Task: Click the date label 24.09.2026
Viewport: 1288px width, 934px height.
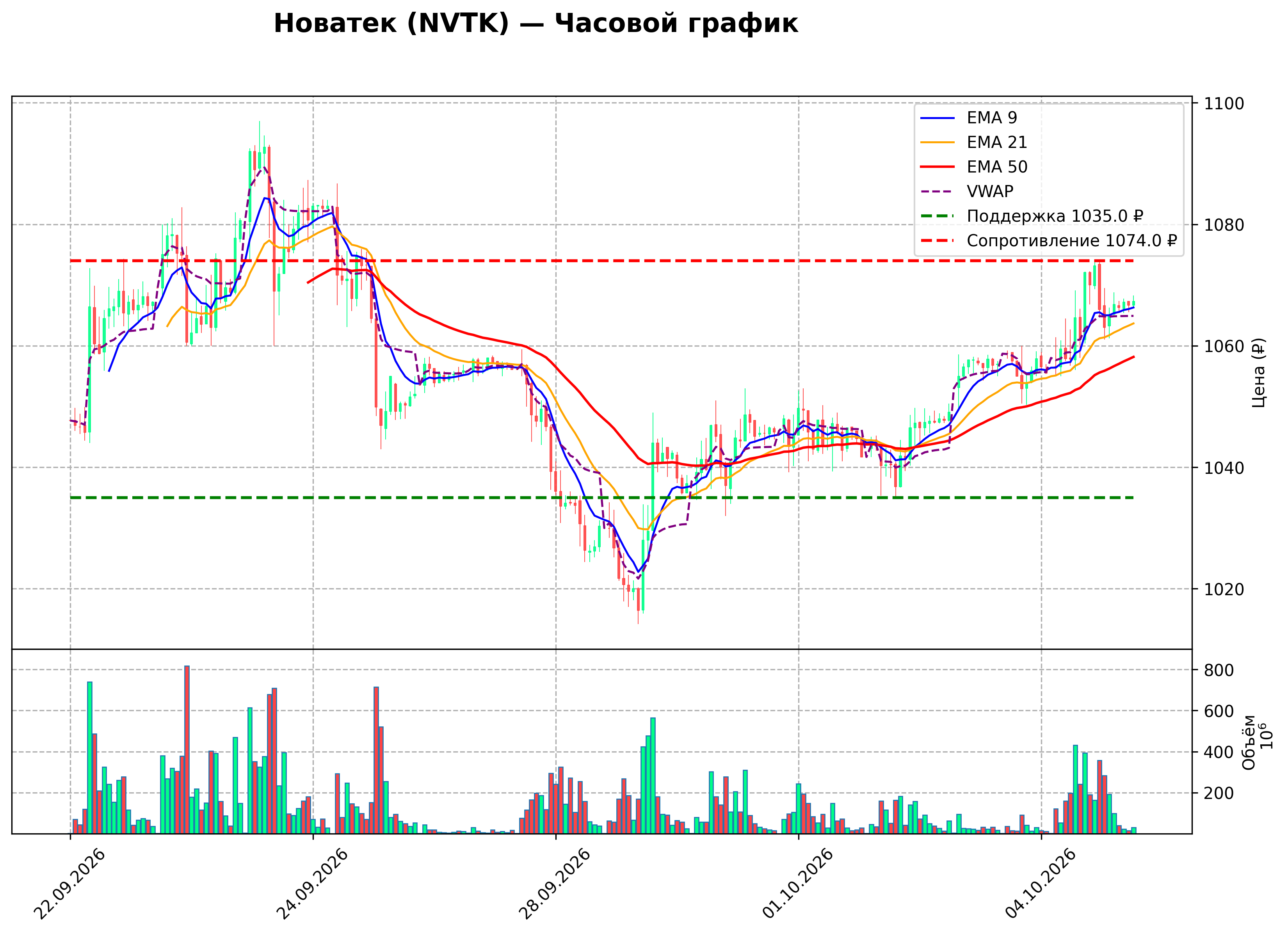Action: click(x=312, y=884)
